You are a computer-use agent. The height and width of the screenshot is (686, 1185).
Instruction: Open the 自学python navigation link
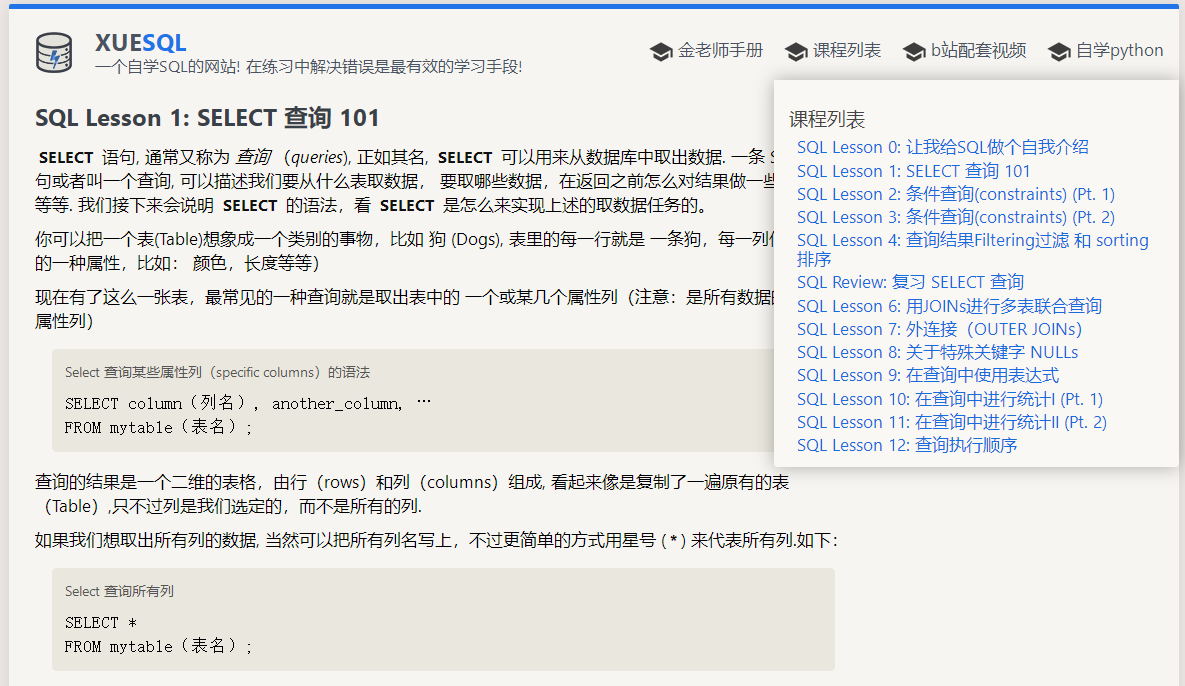point(1120,51)
